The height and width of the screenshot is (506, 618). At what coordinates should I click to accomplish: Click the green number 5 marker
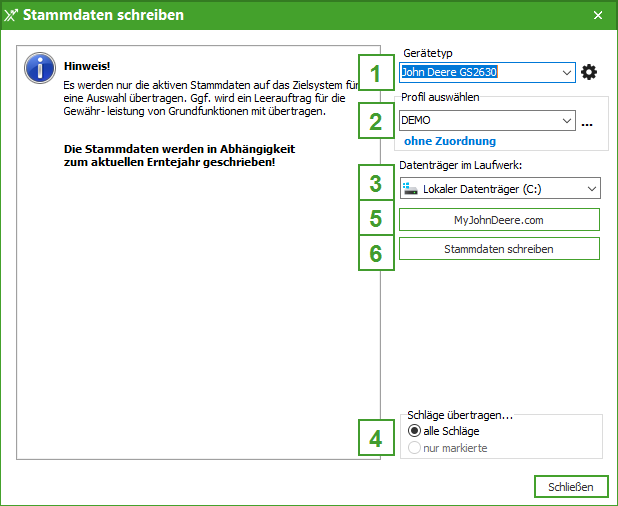pyautogui.click(x=376, y=219)
